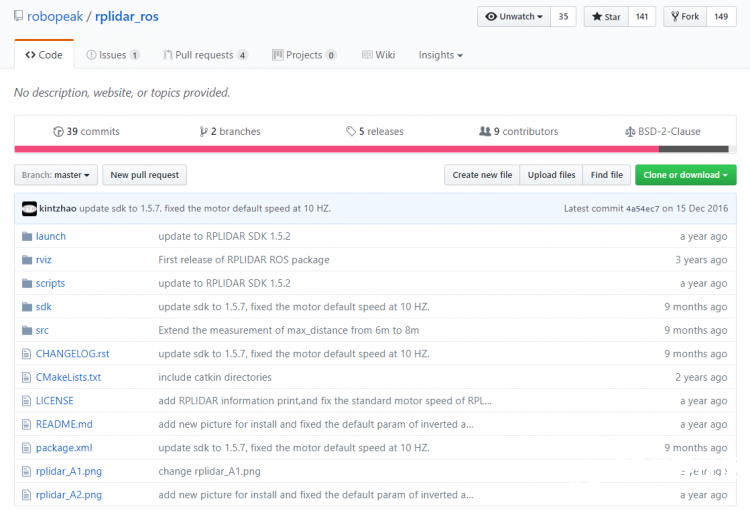This screenshot has width=750, height=511.
Task: Click kintzhao's avatar icon
Action: point(29,209)
